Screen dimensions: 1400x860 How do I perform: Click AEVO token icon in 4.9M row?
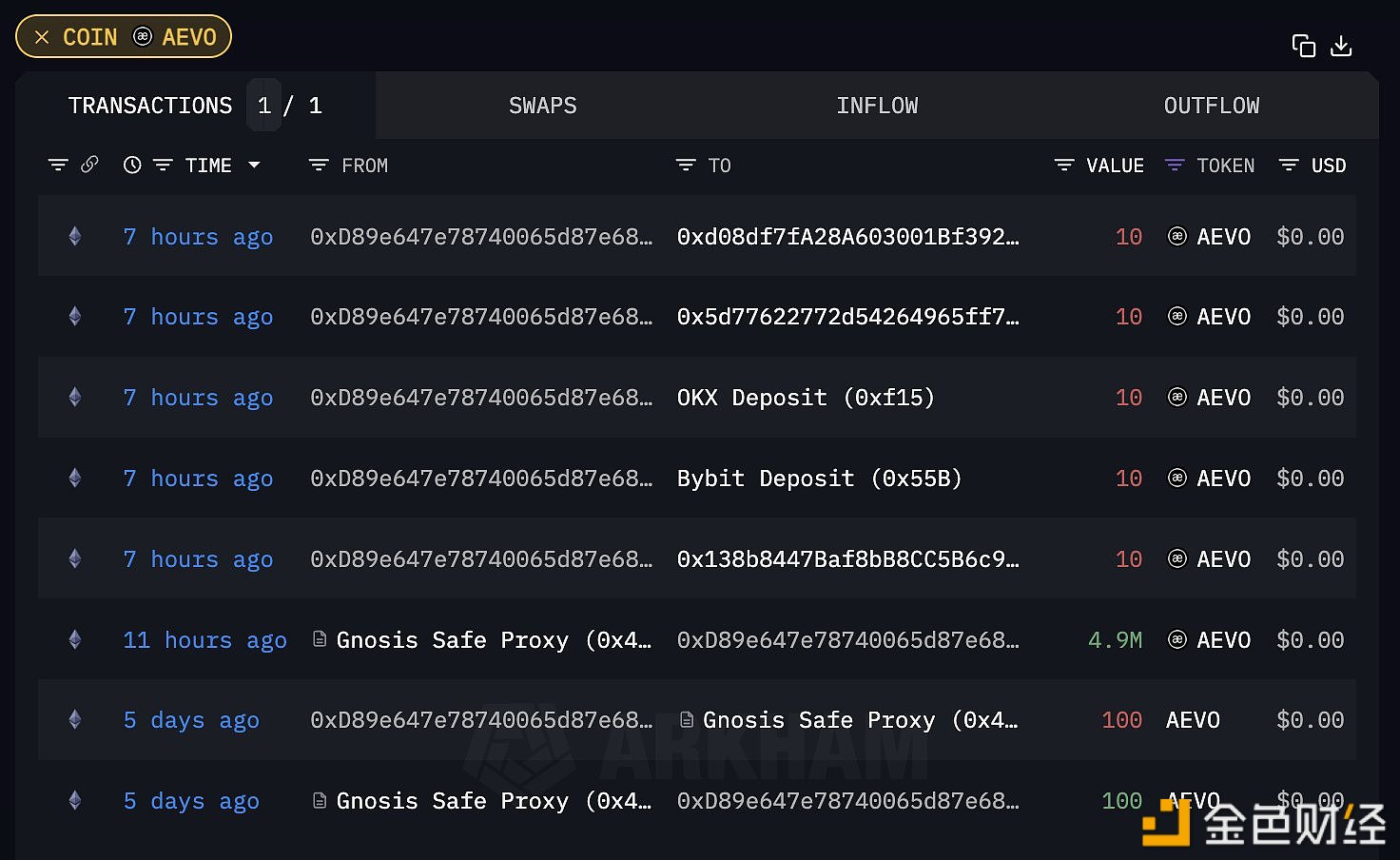(1177, 639)
